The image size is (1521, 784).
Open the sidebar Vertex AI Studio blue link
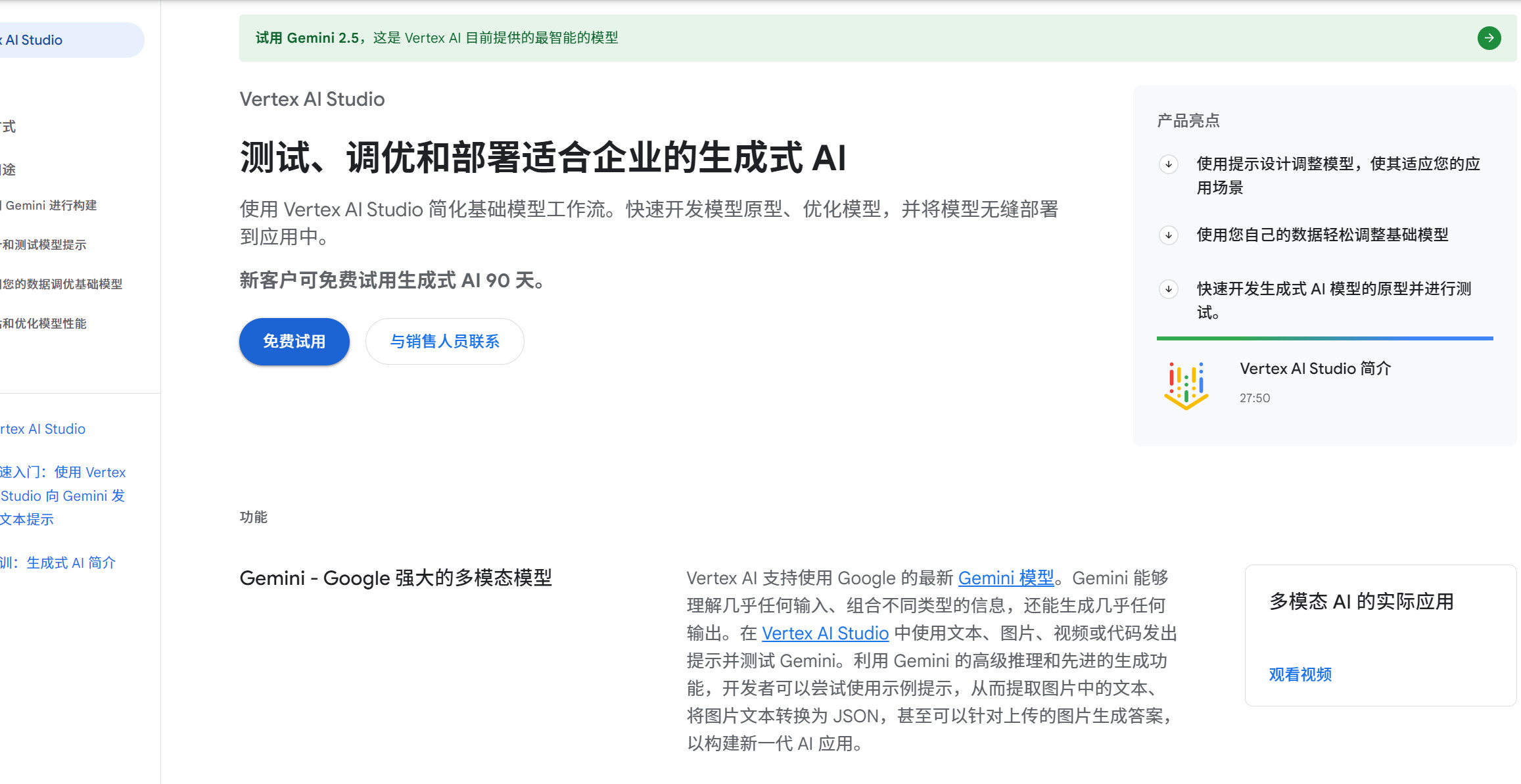point(43,429)
